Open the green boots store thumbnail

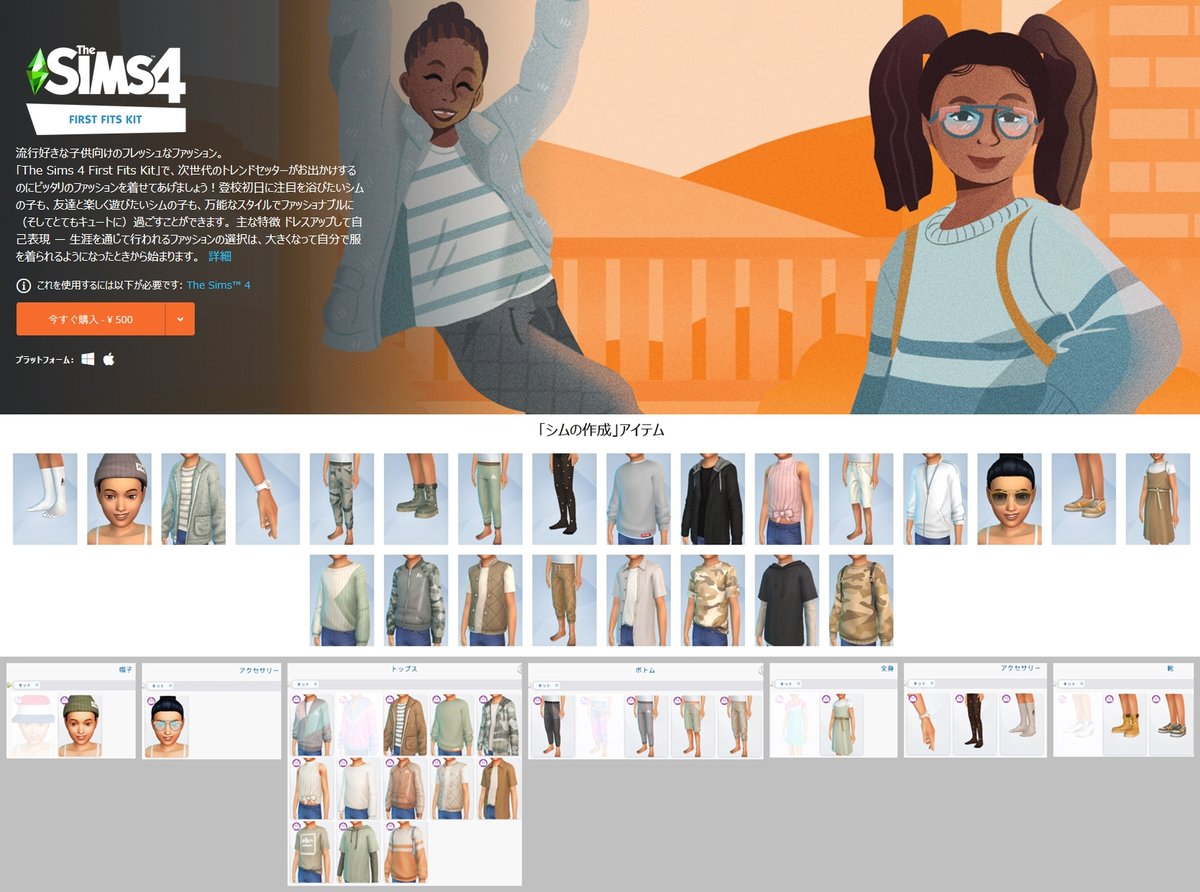pyautogui.click(x=416, y=499)
